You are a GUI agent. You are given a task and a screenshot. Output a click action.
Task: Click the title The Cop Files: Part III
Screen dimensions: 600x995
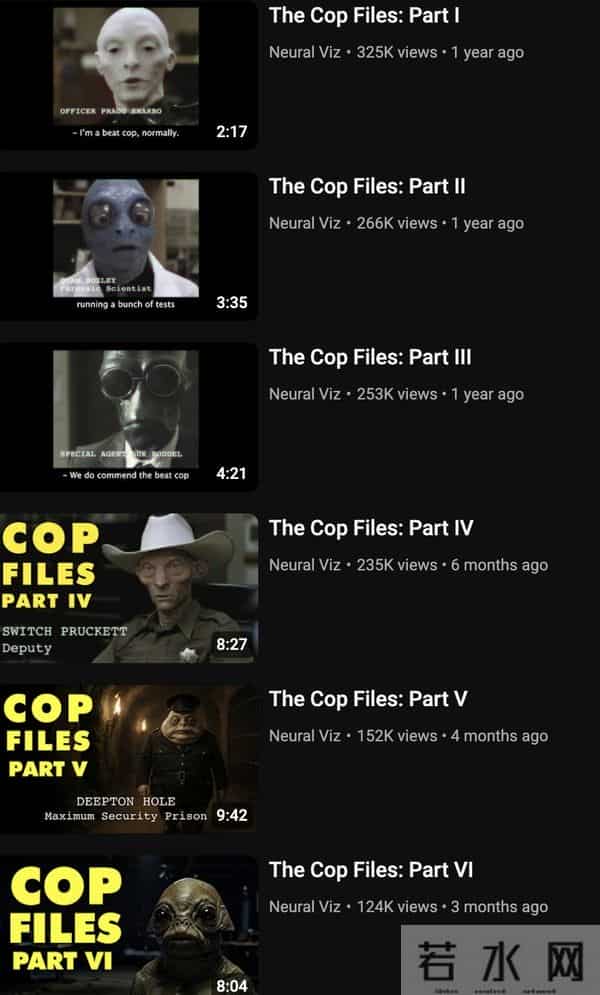click(370, 357)
